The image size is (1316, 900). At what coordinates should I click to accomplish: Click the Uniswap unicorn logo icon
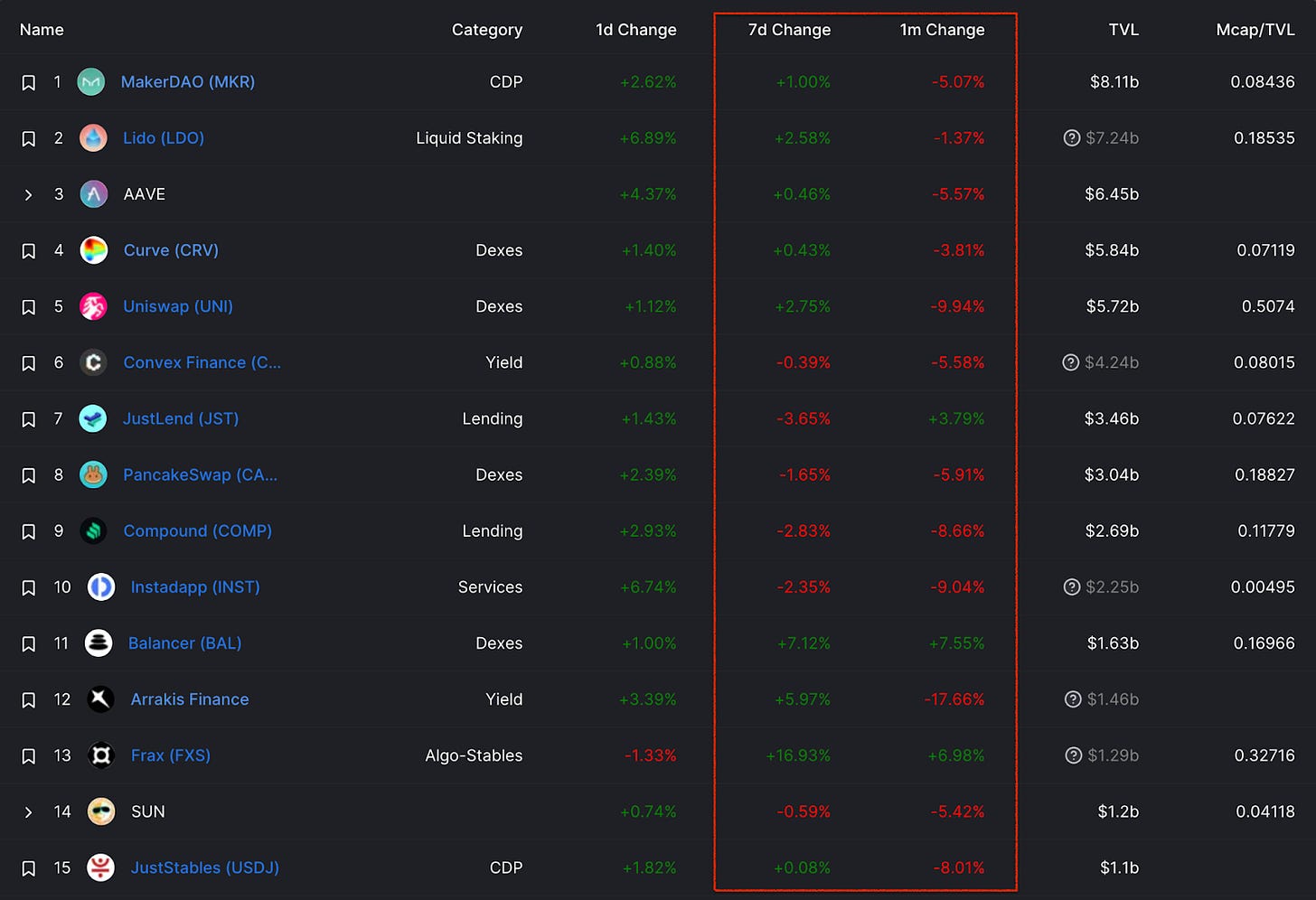93,306
